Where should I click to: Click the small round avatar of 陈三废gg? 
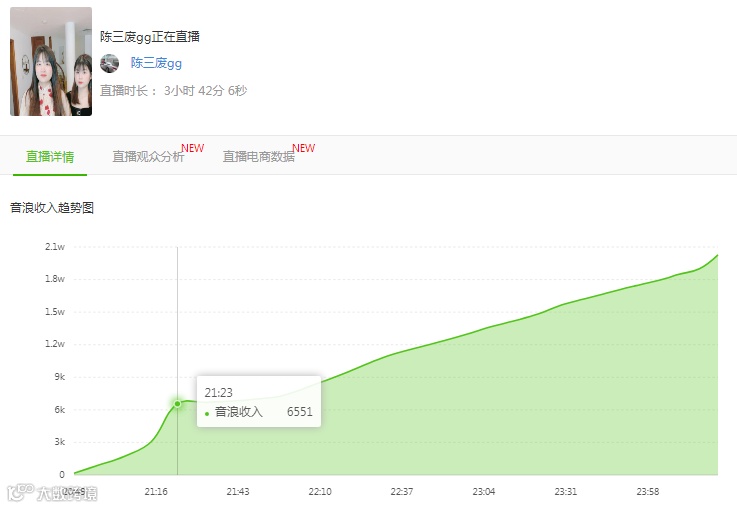click(x=110, y=63)
